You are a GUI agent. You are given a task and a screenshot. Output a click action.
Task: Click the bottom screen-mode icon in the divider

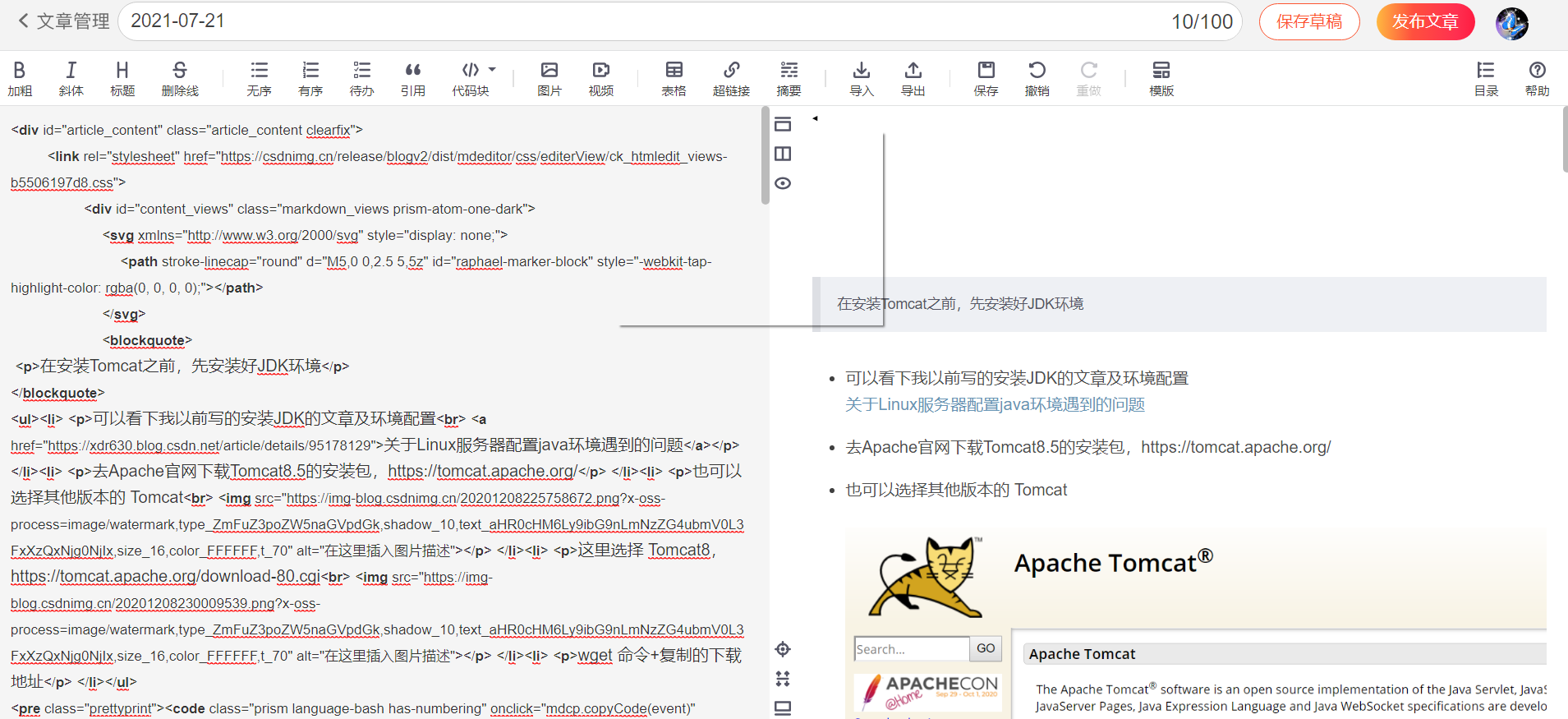click(x=783, y=707)
